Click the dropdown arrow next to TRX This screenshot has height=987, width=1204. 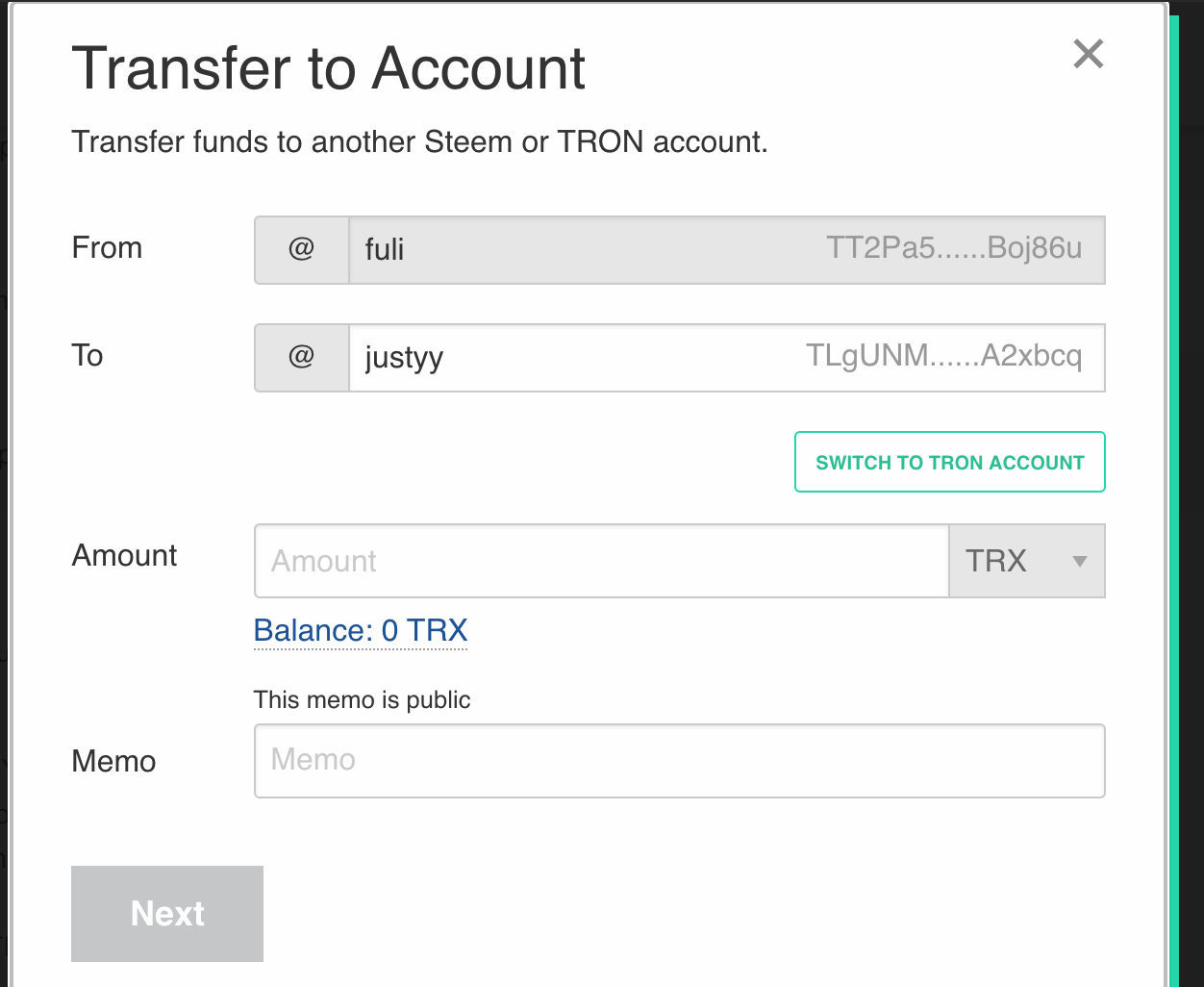1080,562
